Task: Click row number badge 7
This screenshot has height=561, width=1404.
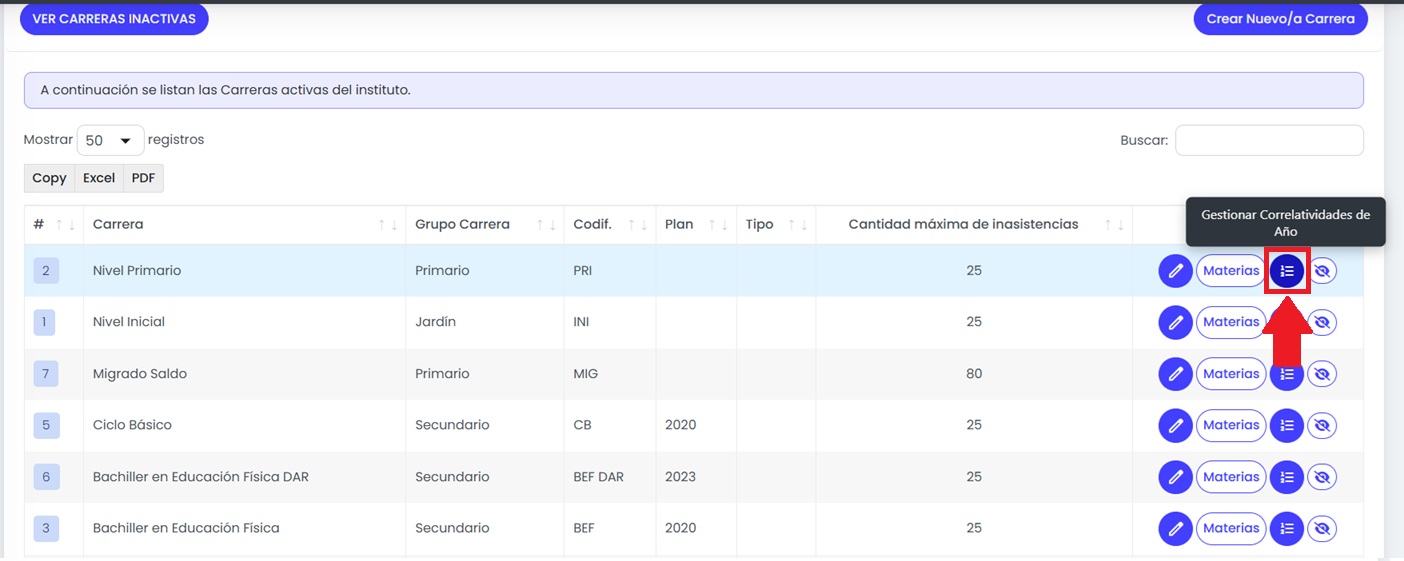Action: click(46, 374)
